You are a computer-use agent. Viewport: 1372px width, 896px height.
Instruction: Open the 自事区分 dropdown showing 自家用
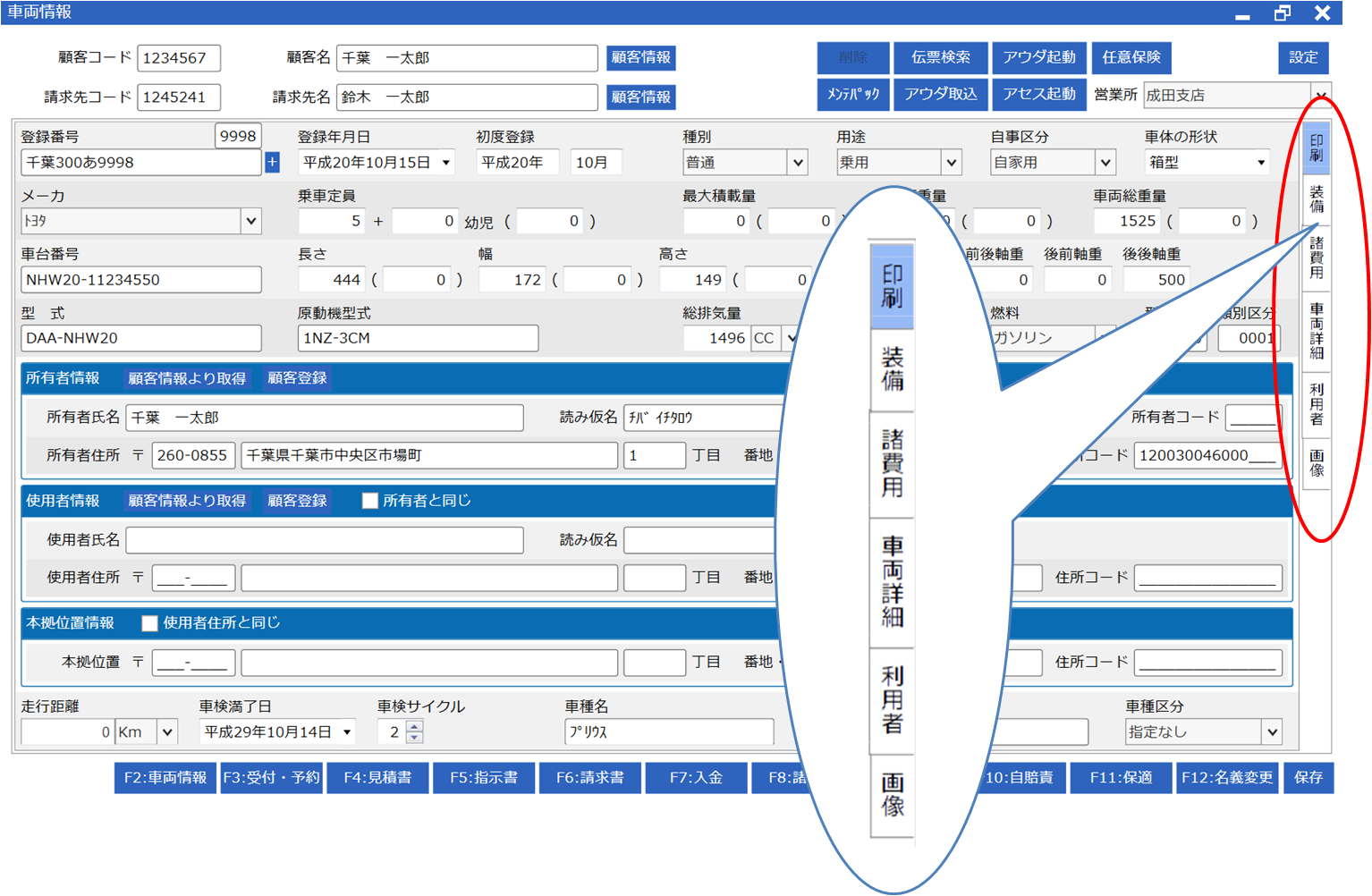[1105, 163]
